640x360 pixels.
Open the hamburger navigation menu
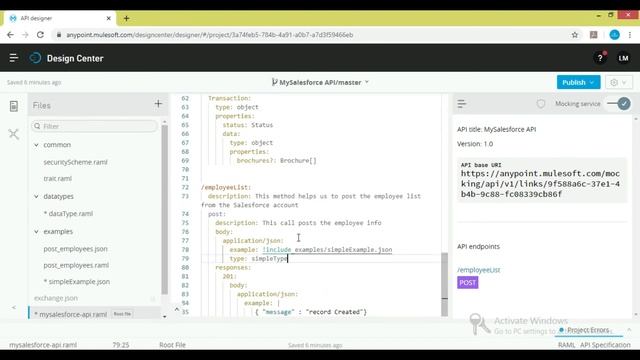[13, 58]
